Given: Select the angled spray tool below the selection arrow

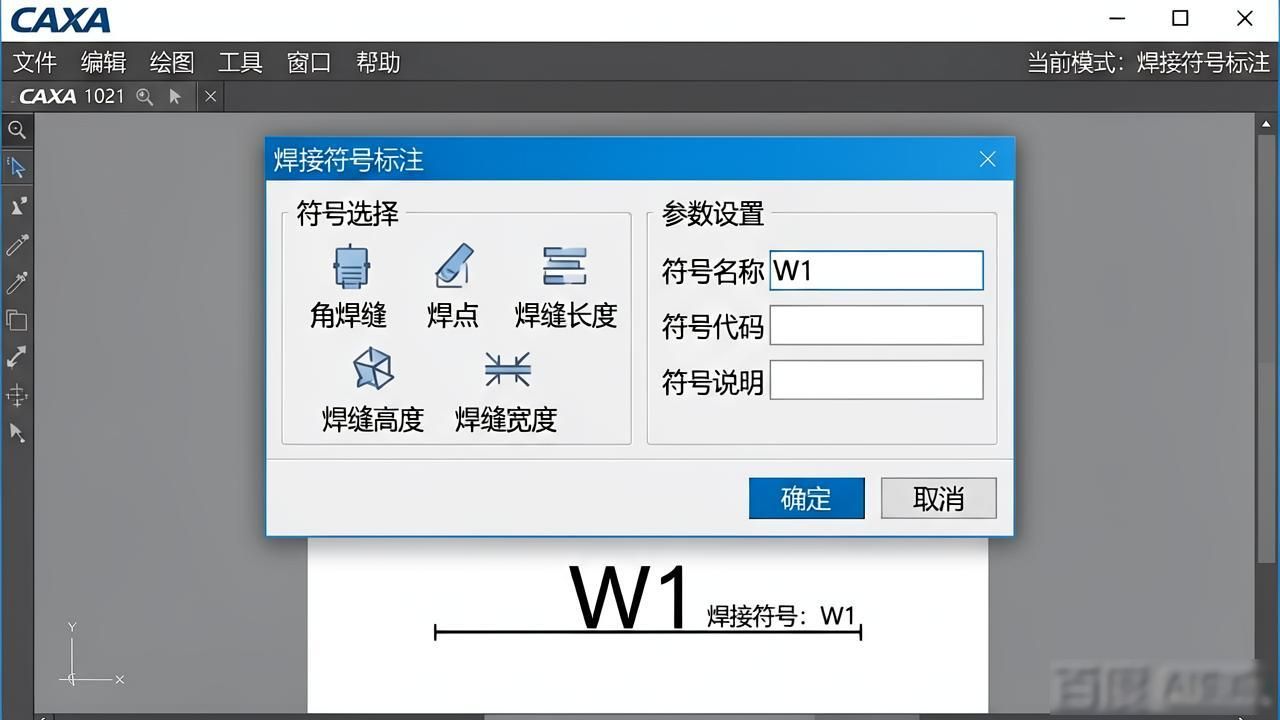Looking at the screenshot, I should (17, 206).
